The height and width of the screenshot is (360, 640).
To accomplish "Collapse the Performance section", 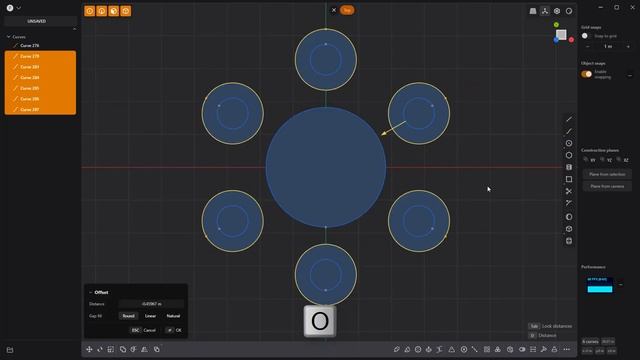I will (620, 284).
